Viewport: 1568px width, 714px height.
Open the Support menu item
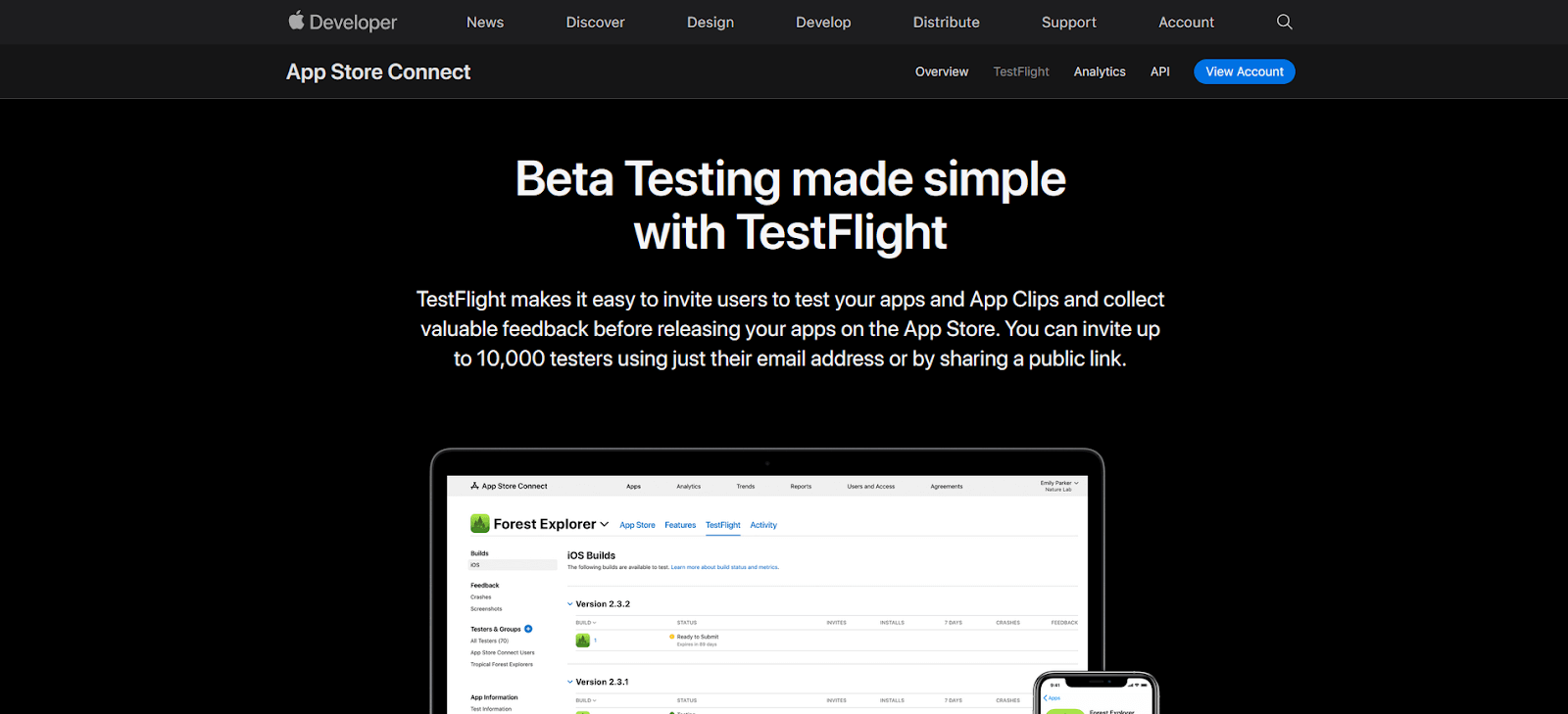(1069, 22)
